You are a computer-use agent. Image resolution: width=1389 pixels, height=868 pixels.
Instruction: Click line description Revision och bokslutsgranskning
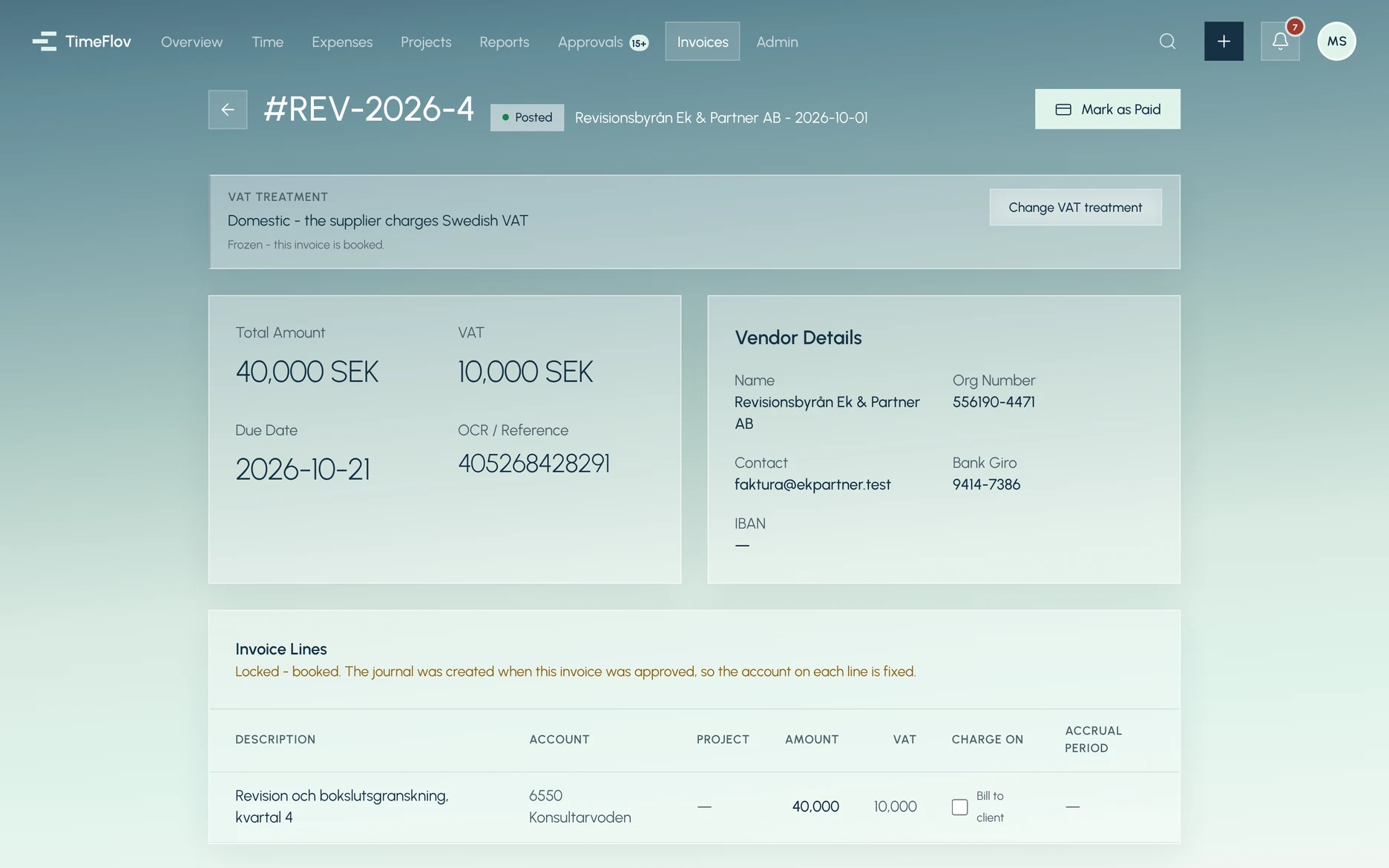point(341,806)
